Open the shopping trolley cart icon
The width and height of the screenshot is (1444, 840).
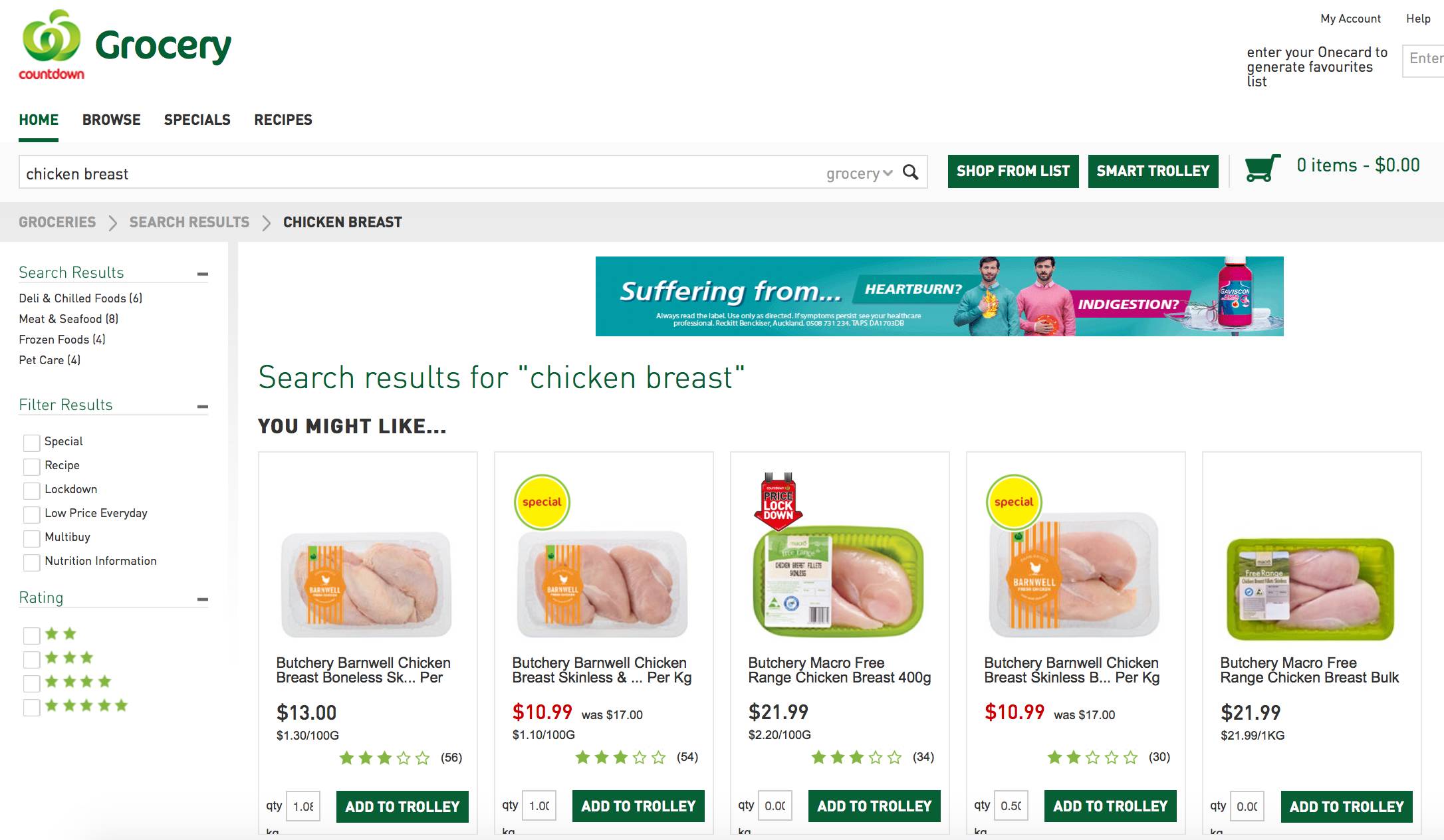(1262, 167)
